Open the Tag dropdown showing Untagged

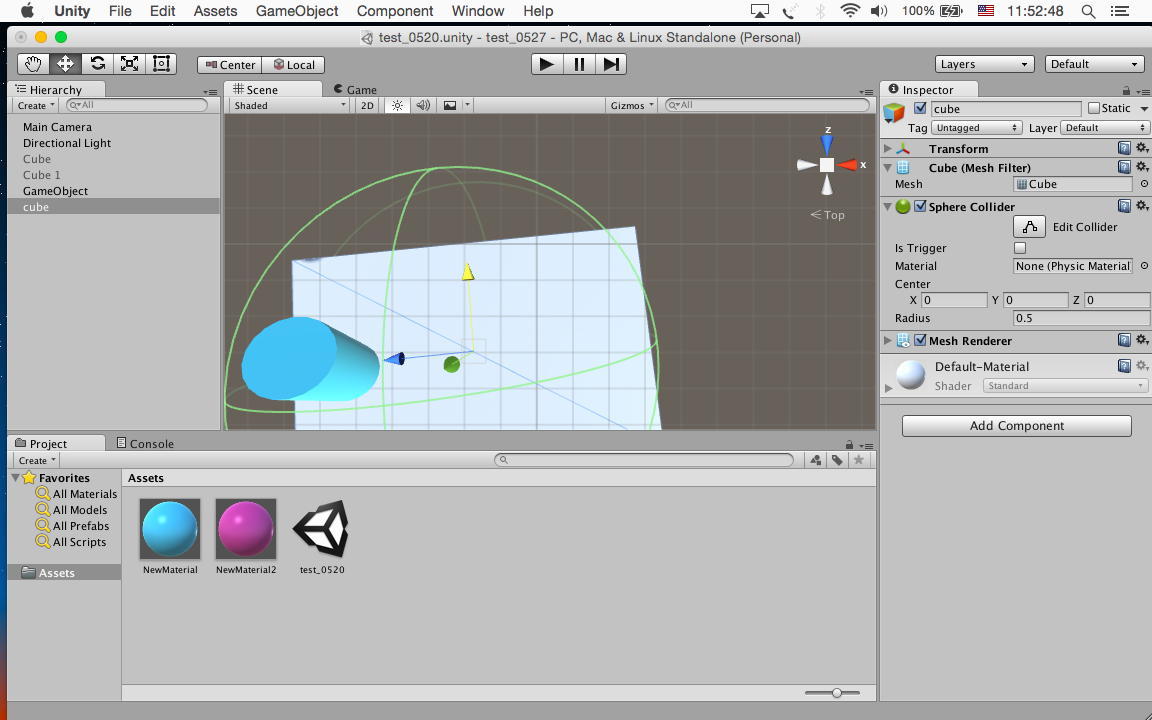click(976, 128)
